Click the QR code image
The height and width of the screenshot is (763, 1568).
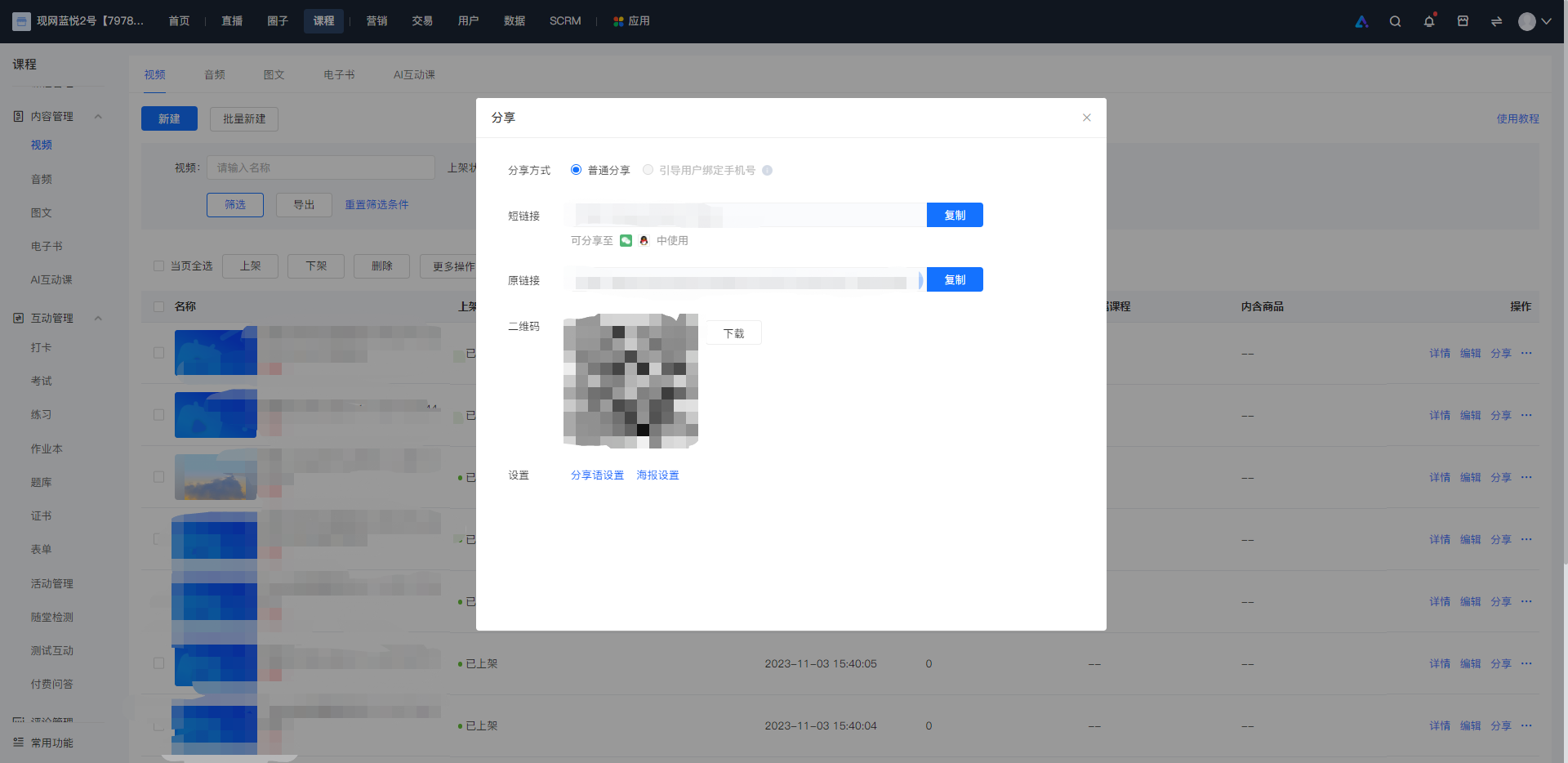(630, 381)
